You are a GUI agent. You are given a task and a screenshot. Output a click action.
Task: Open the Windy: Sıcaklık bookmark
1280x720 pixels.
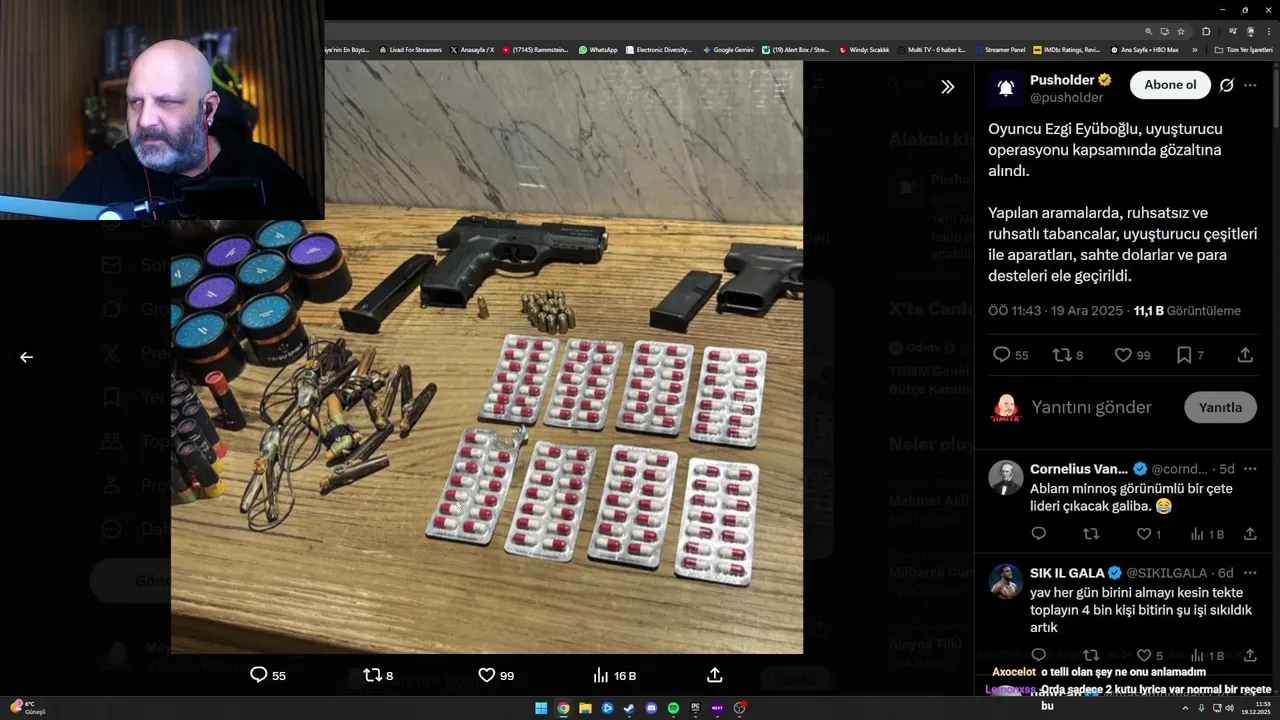point(864,49)
